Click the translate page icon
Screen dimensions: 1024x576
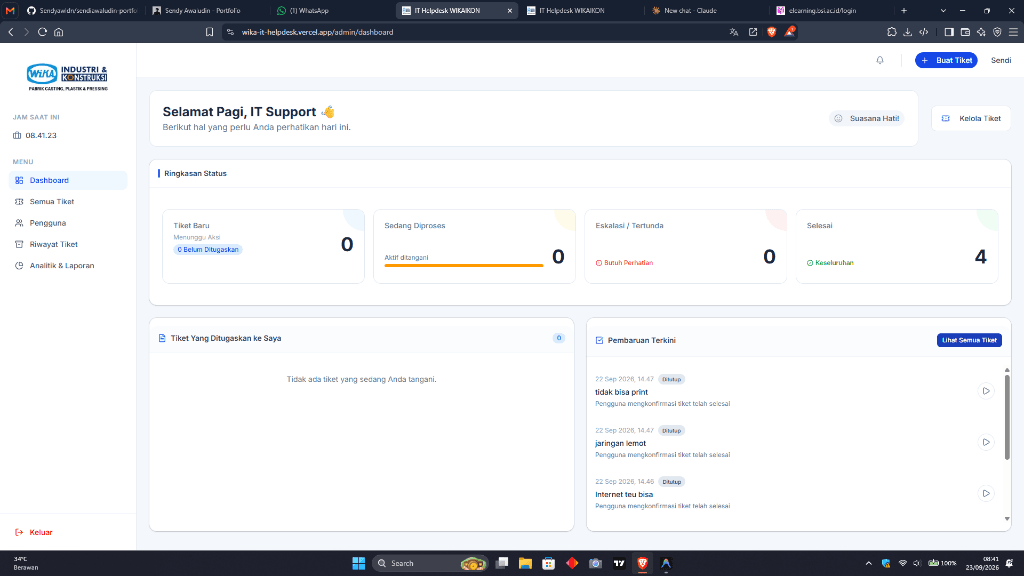coord(734,32)
